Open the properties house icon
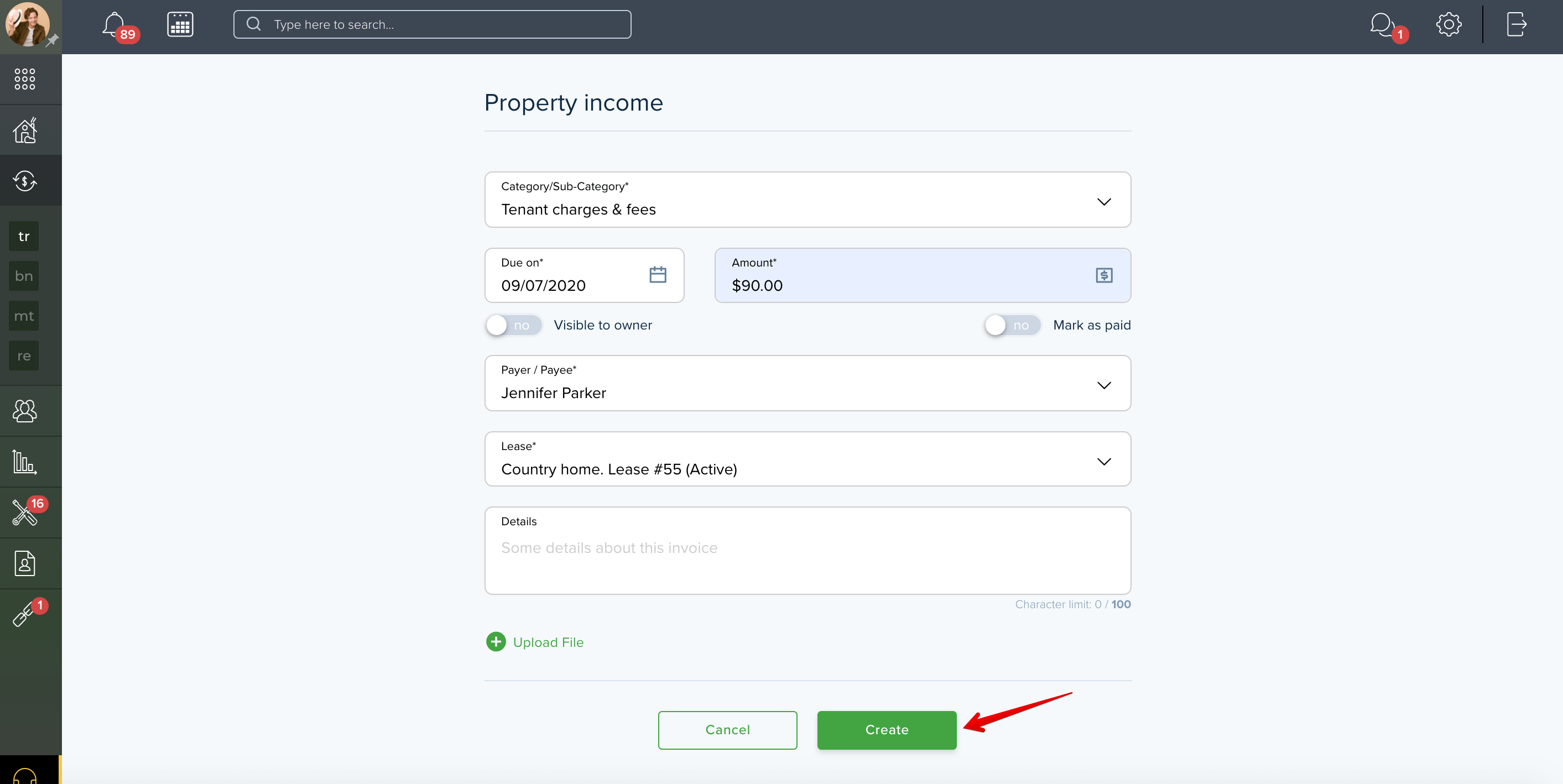1563x784 pixels. pyautogui.click(x=25, y=130)
